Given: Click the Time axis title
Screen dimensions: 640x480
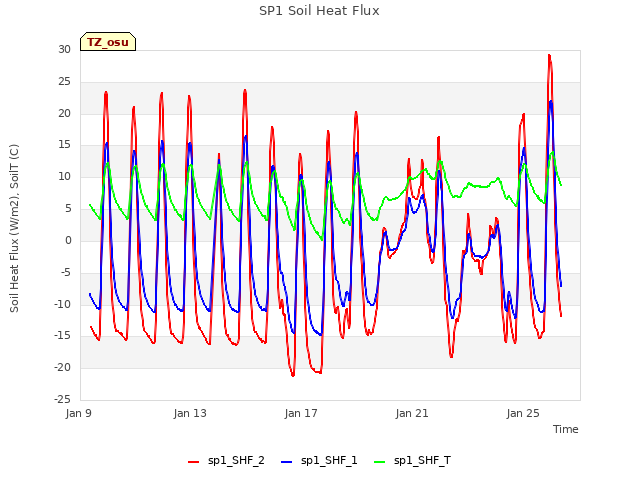Looking at the screenshot, I should (565, 429).
